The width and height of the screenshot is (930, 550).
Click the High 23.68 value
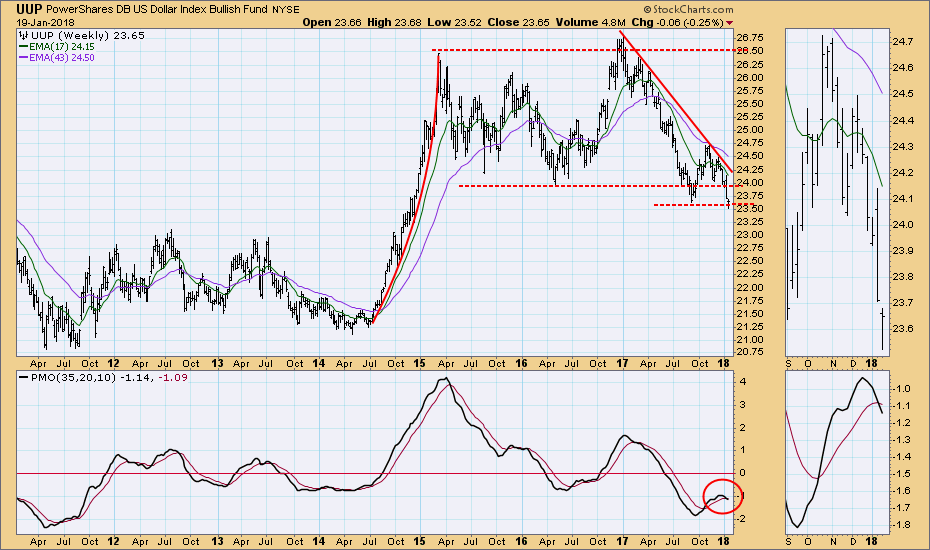click(x=394, y=22)
